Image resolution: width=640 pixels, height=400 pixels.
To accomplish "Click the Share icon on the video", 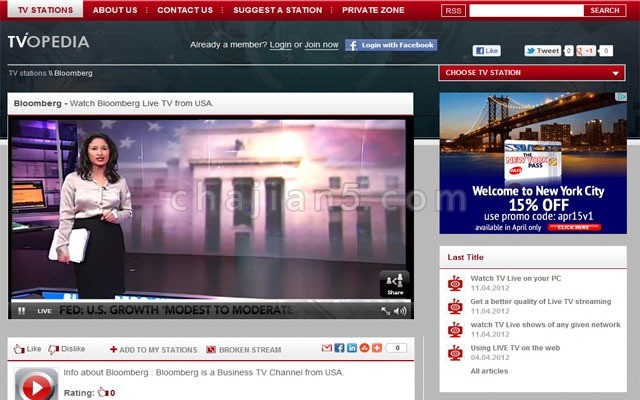I will click(394, 284).
